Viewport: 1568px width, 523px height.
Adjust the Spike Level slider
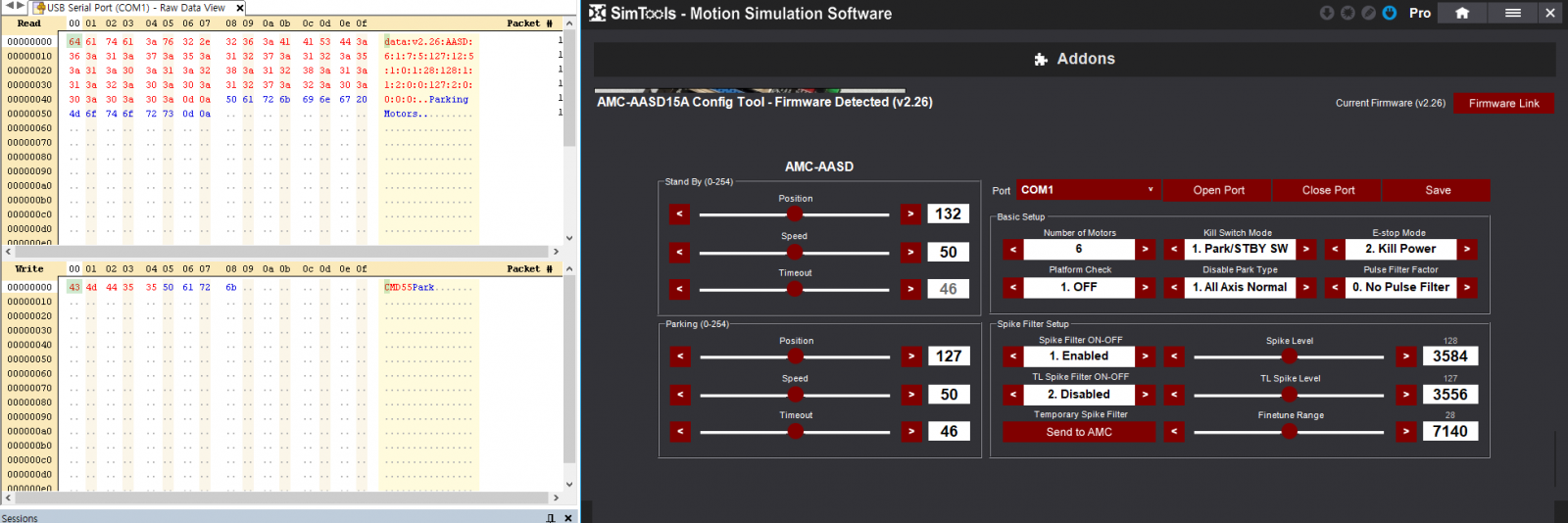[1289, 357]
